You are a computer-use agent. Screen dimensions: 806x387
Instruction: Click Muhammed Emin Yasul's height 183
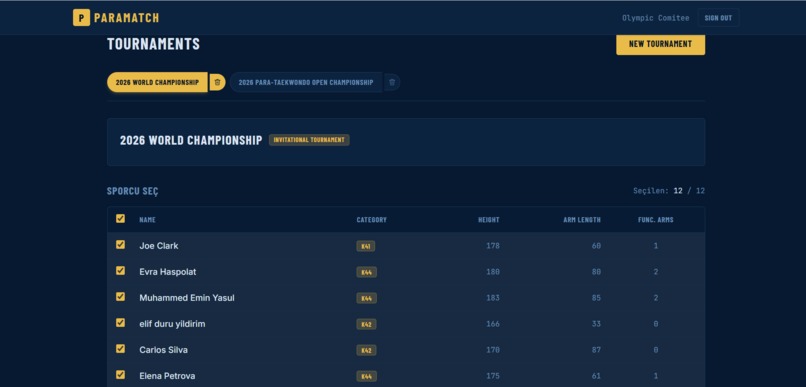pyautogui.click(x=493, y=298)
